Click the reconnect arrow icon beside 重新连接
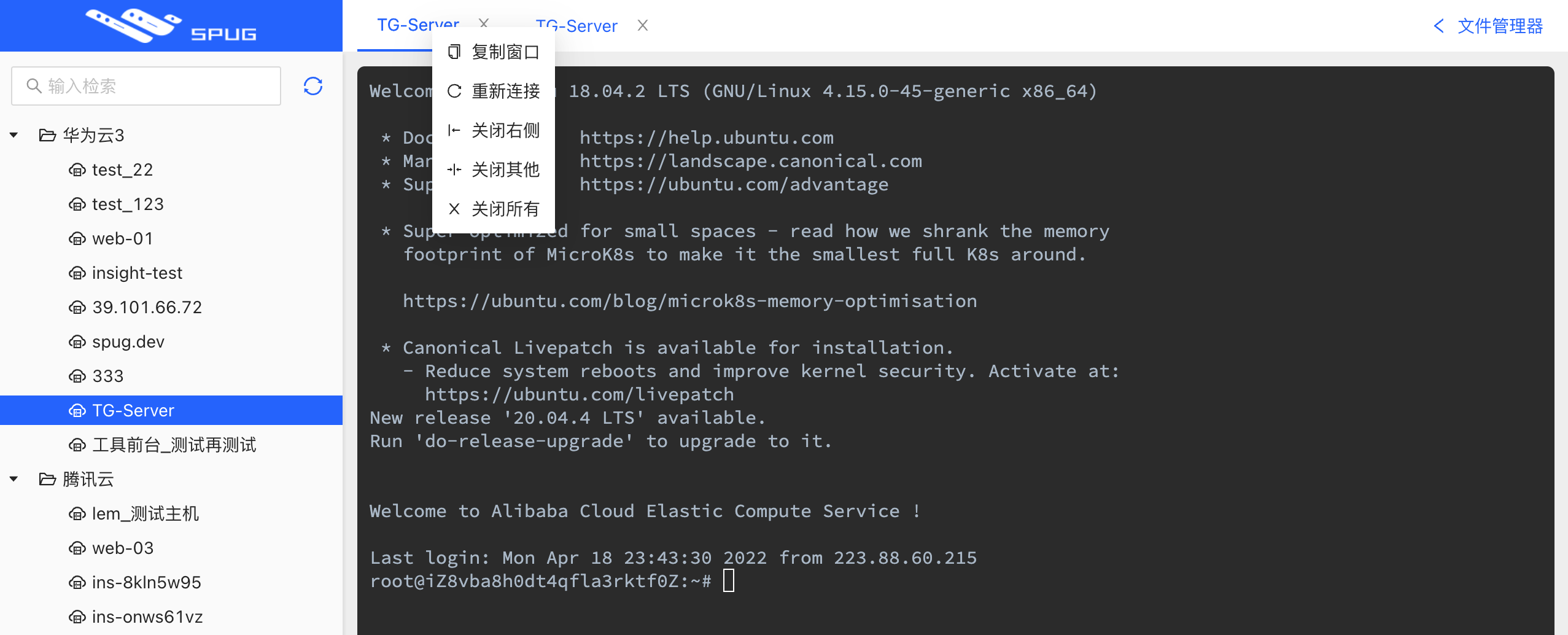The height and width of the screenshot is (635, 1568). click(454, 91)
